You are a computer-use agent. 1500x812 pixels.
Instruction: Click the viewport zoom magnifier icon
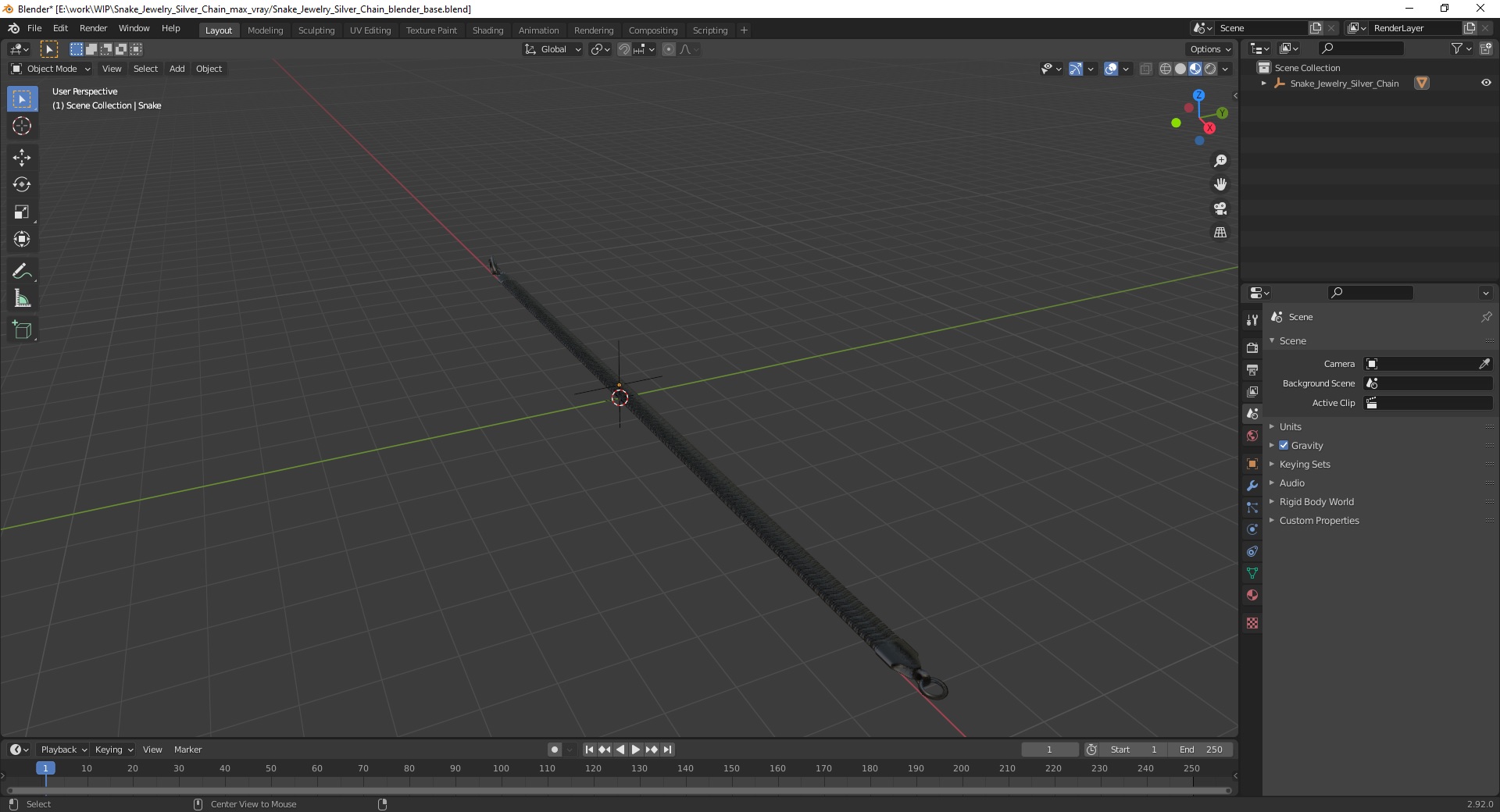pos(1220,161)
